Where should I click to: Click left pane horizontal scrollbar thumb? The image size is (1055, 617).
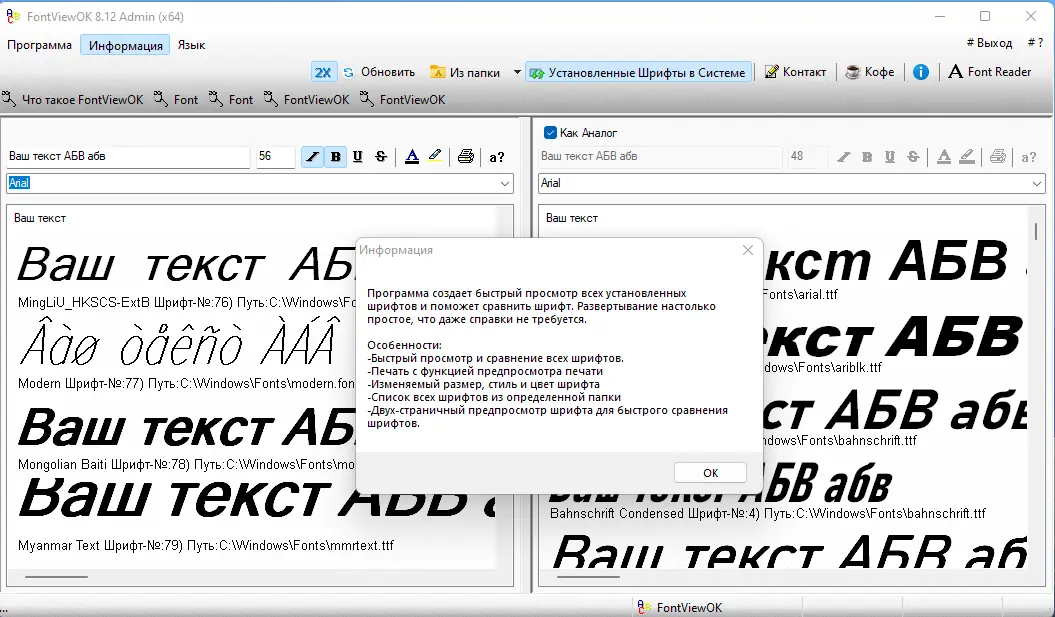coord(57,577)
